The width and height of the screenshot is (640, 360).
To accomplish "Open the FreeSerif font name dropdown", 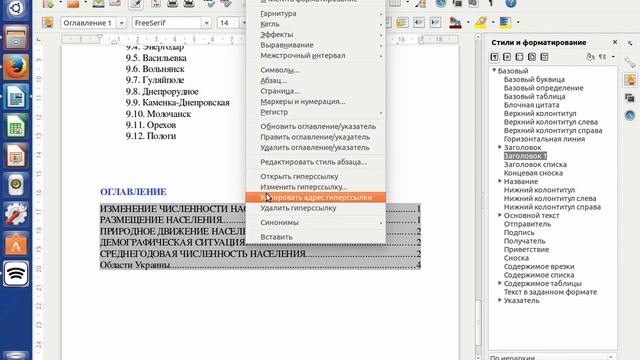I will pos(206,23).
